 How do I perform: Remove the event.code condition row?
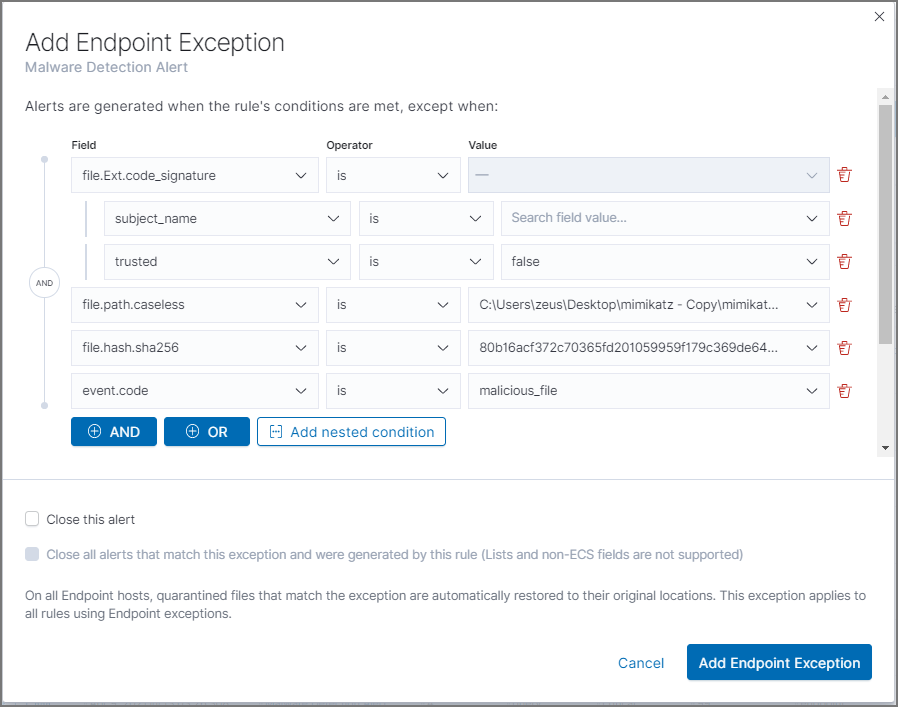[845, 390]
